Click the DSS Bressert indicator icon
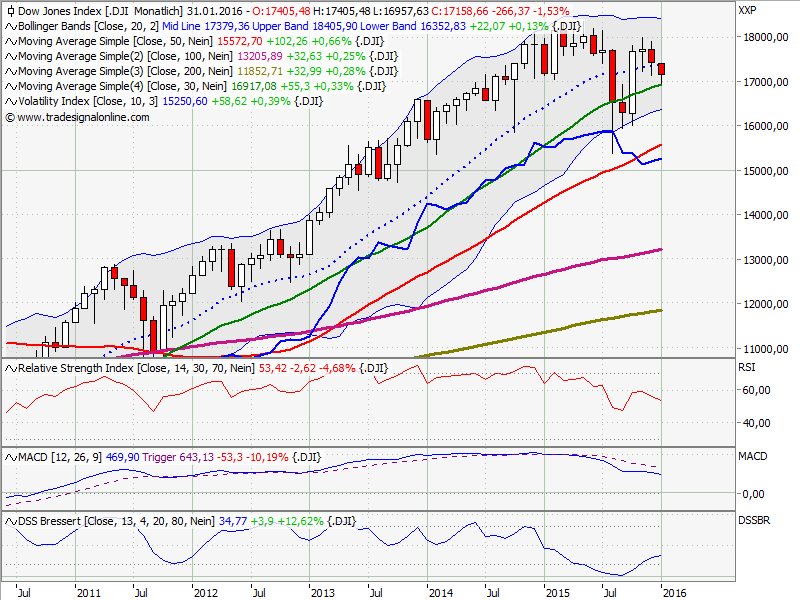This screenshot has height=600, width=800. (11, 521)
